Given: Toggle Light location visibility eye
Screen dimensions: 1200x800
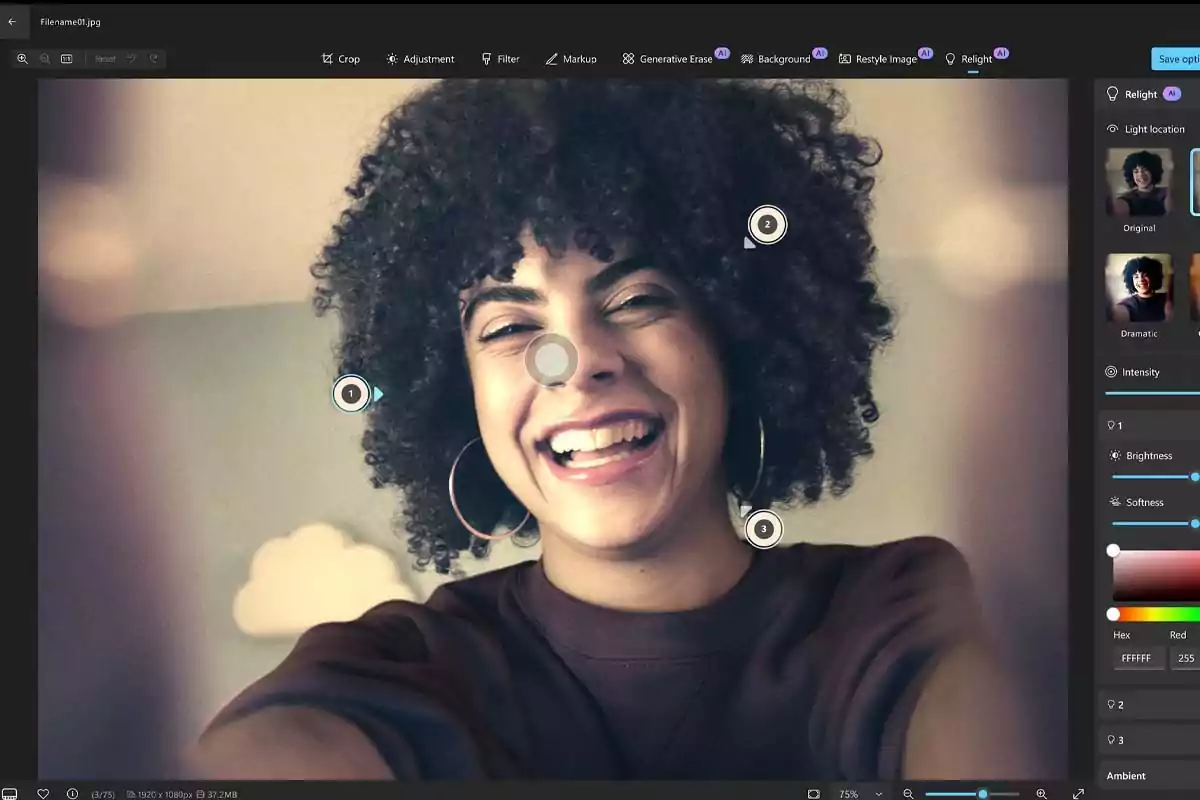Looking at the screenshot, I should pyautogui.click(x=1112, y=129).
